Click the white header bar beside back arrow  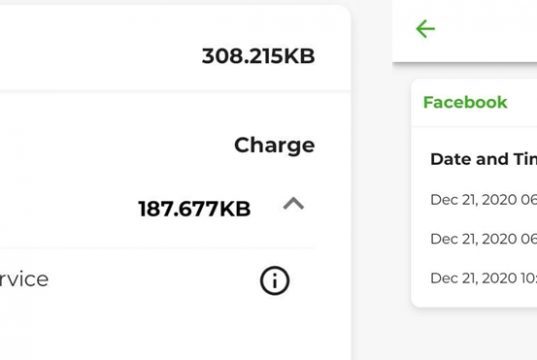[x=486, y=31]
